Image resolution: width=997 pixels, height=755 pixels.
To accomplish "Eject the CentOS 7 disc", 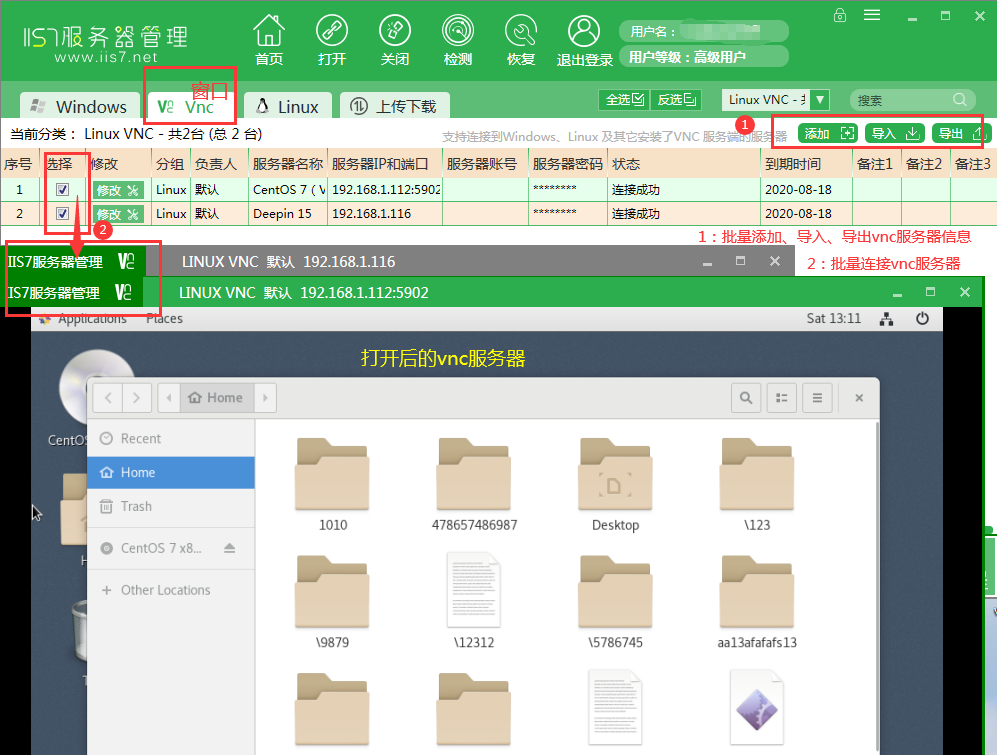I will (x=230, y=548).
